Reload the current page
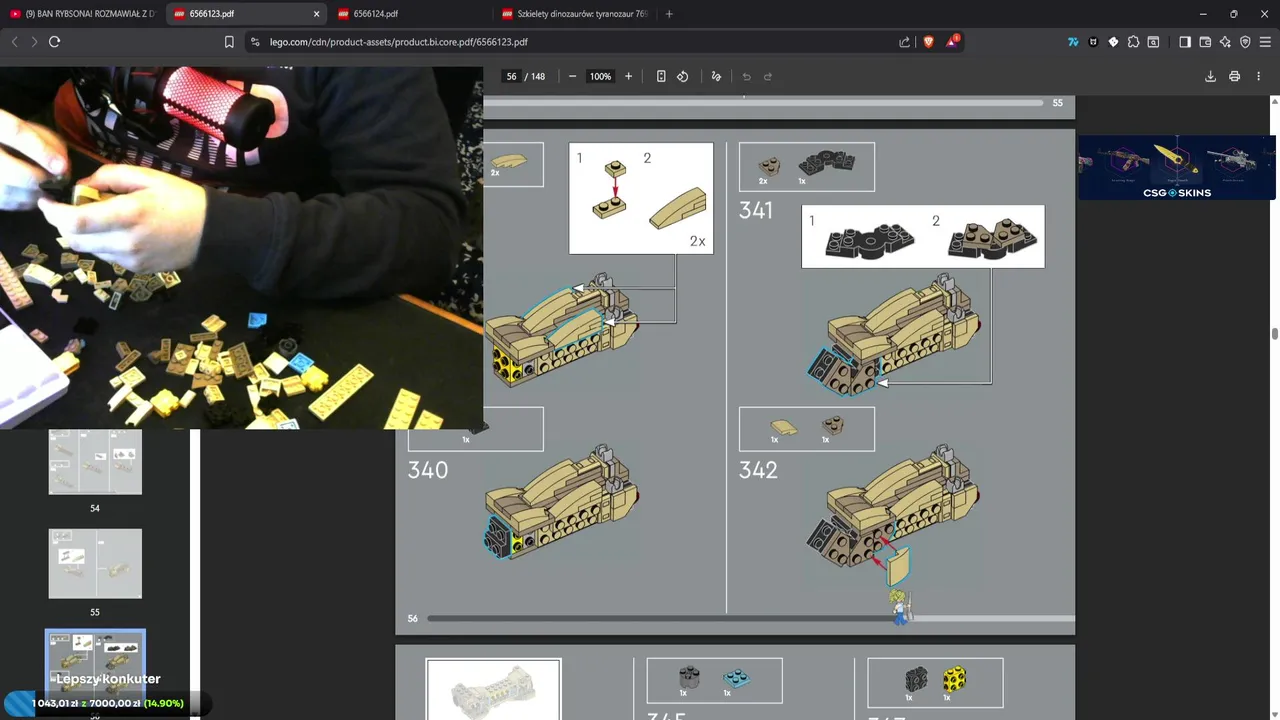The width and height of the screenshot is (1280, 720). [54, 42]
